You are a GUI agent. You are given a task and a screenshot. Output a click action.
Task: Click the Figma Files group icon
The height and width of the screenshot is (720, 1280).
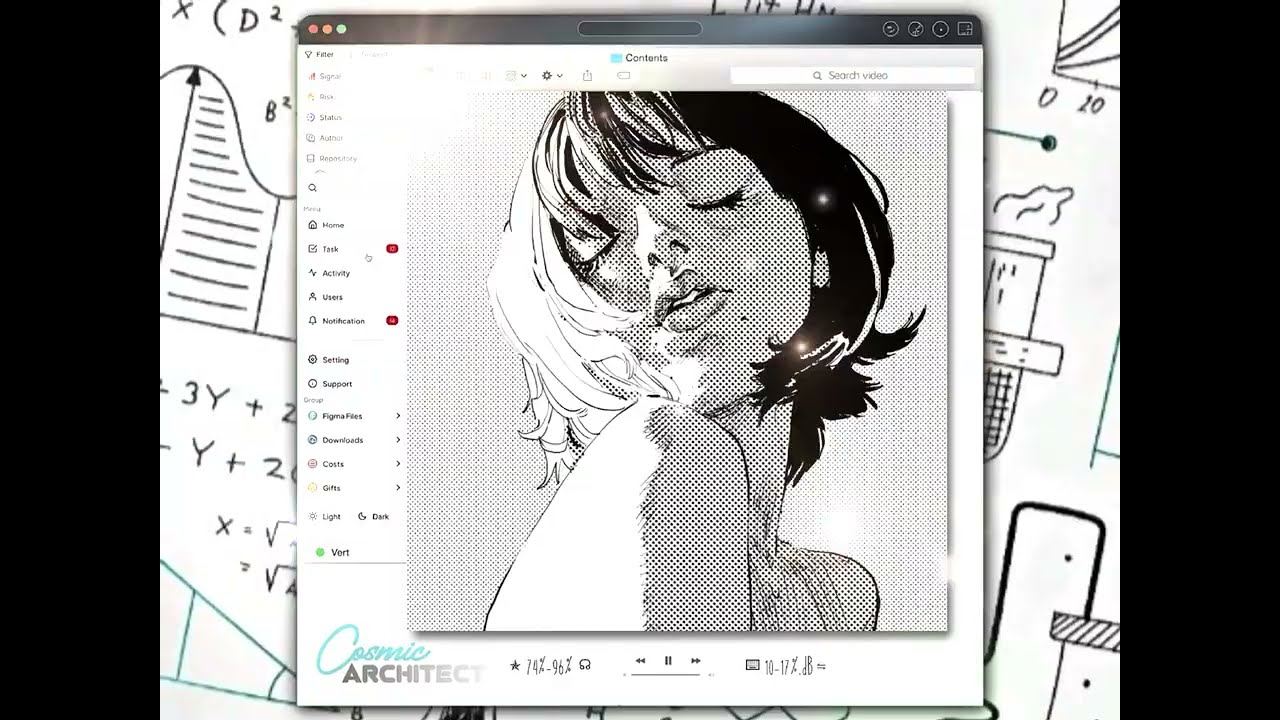(x=313, y=416)
